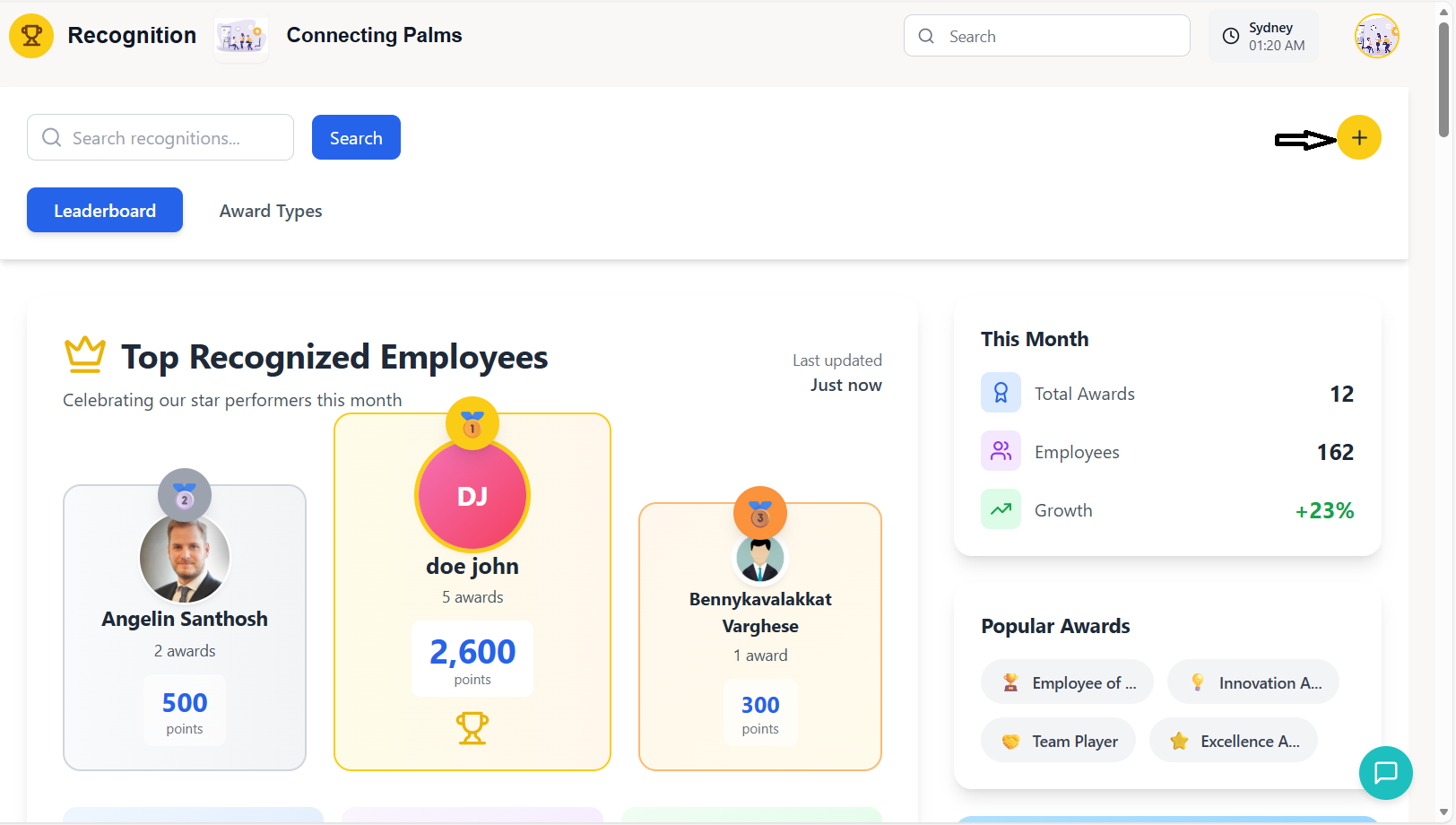Screen dimensions: 1456x825
Task: Open the teal chat bubble widget
Action: tap(1385, 772)
